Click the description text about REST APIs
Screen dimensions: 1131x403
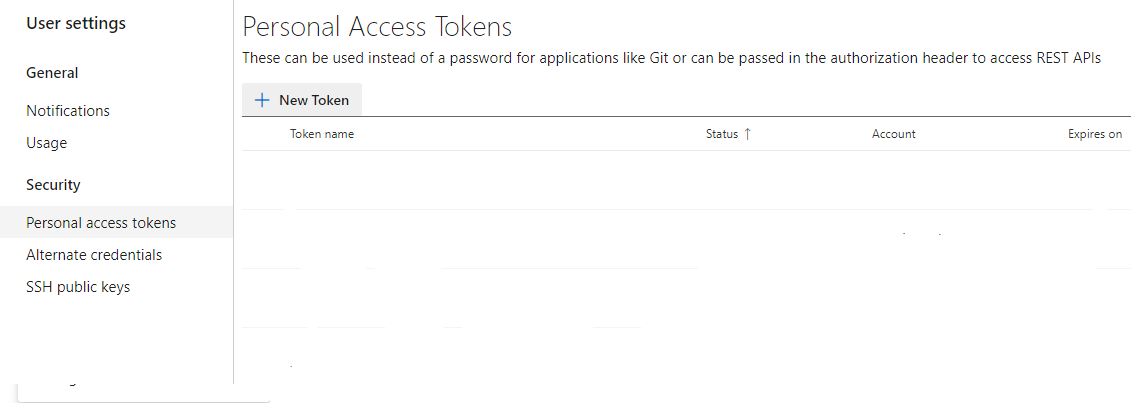[x=671, y=58]
